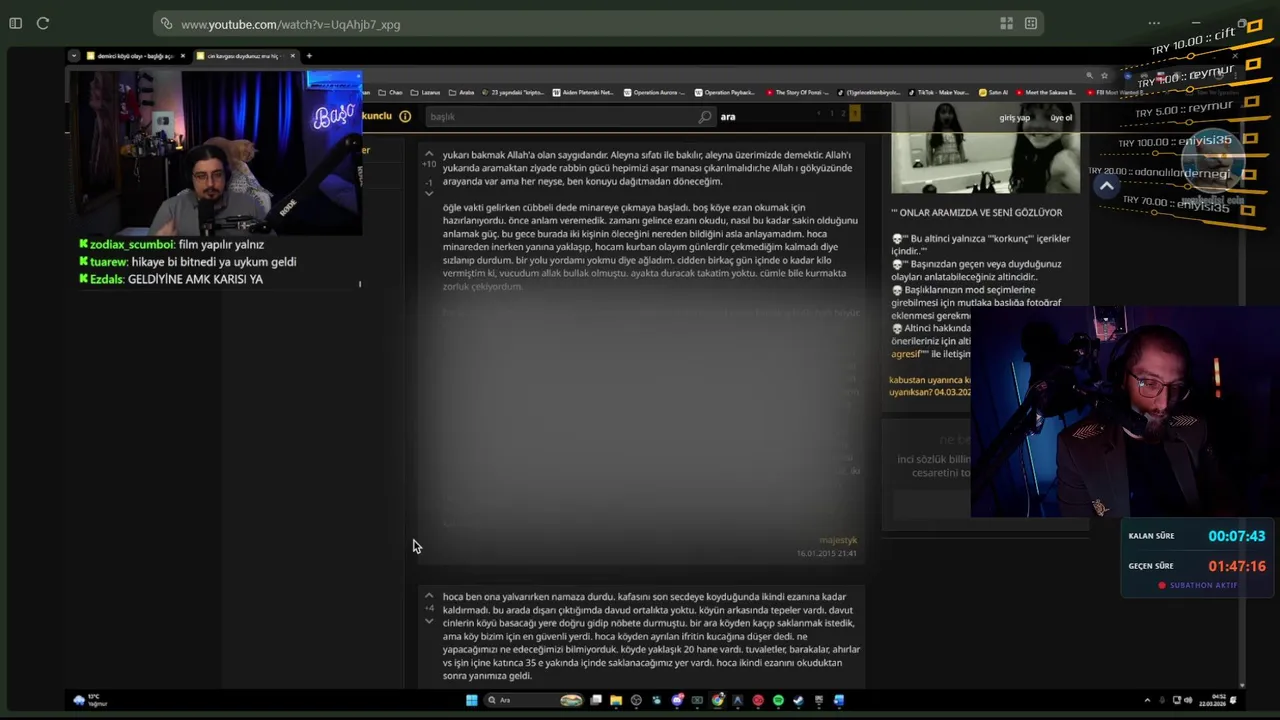Click the KALAN SÜRE timer 00:07:43
This screenshot has width=1280, height=720.
(1236, 536)
